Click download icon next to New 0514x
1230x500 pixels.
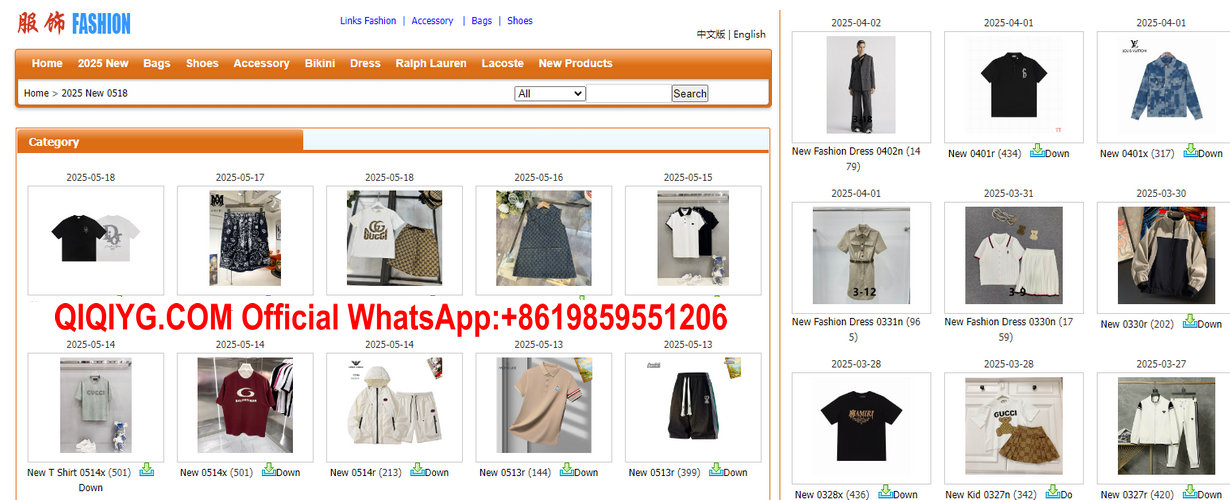[x=268, y=469]
